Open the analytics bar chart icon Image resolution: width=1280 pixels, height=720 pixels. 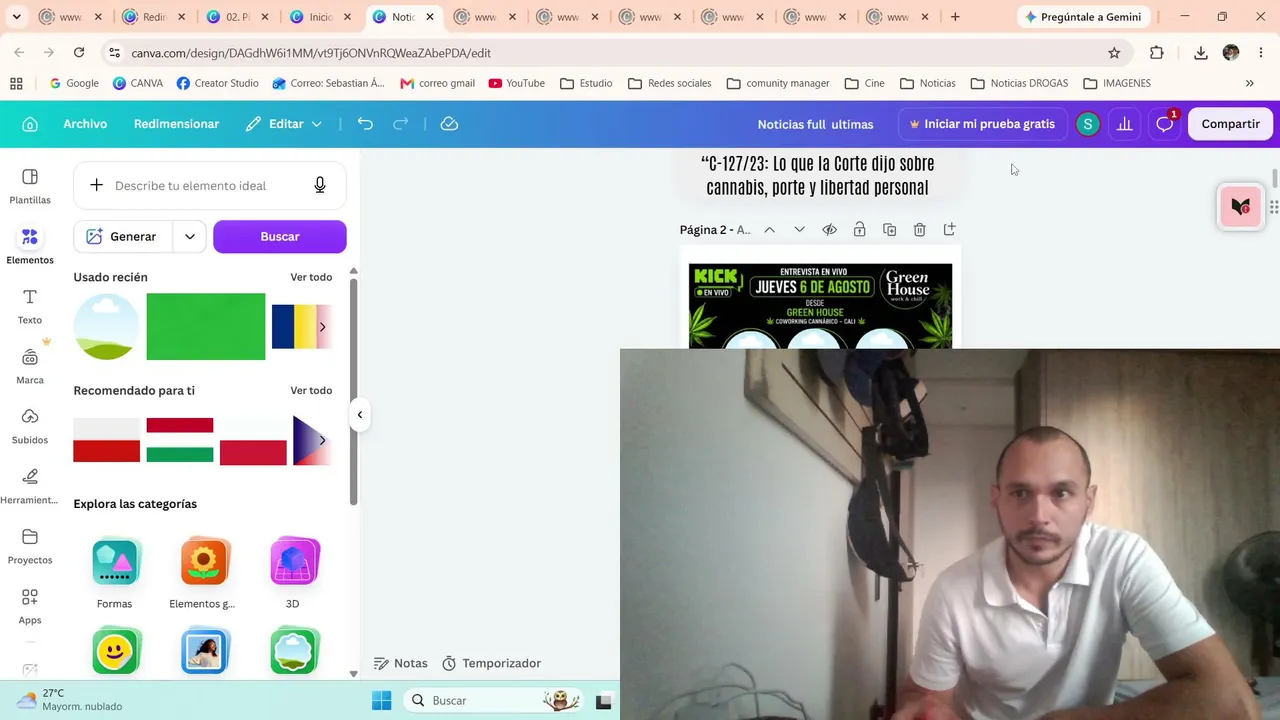(1125, 124)
